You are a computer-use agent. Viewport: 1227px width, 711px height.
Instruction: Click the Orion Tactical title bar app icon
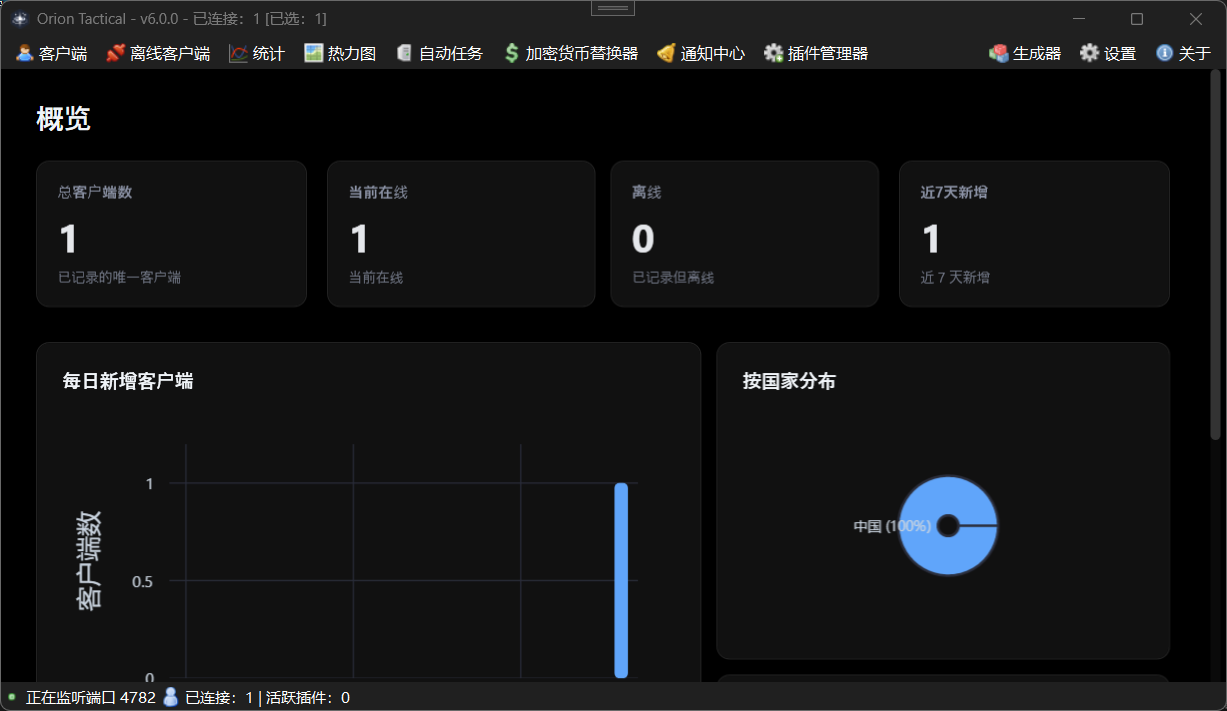(x=19, y=18)
